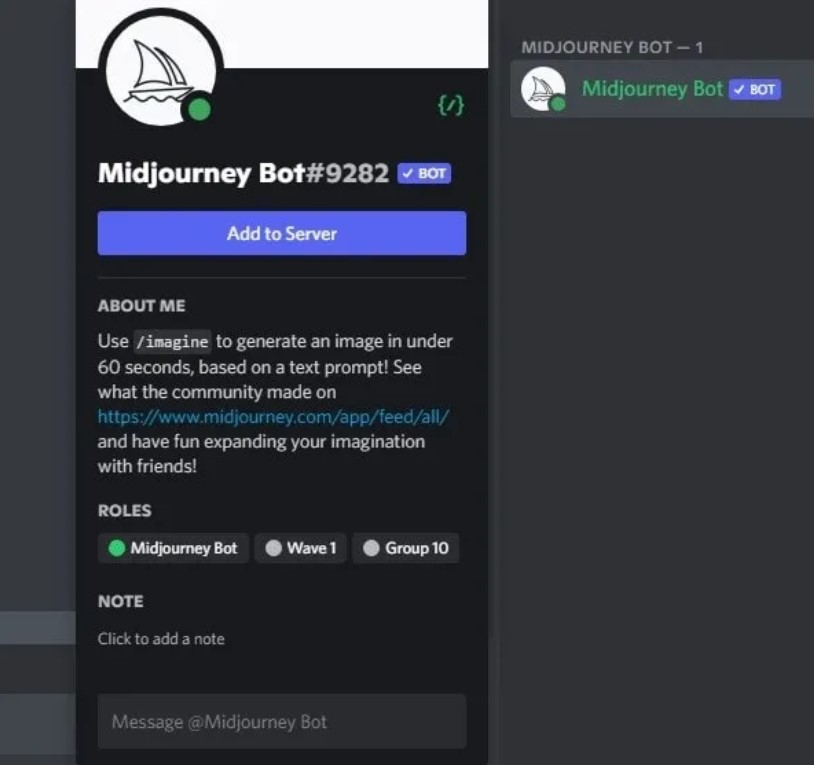Select Midjourney Bot in the member list
Screen dimensions: 814x765
tap(662, 89)
